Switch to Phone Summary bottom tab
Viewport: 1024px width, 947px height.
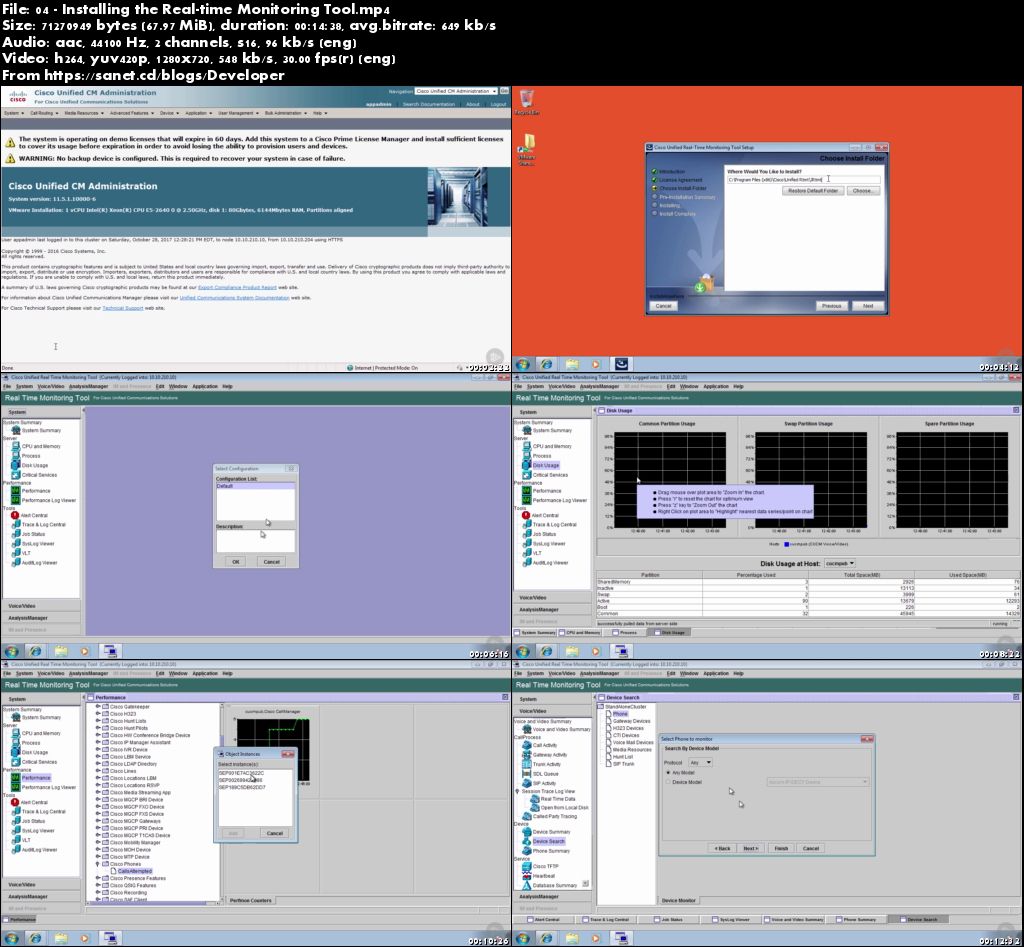(x=858, y=920)
